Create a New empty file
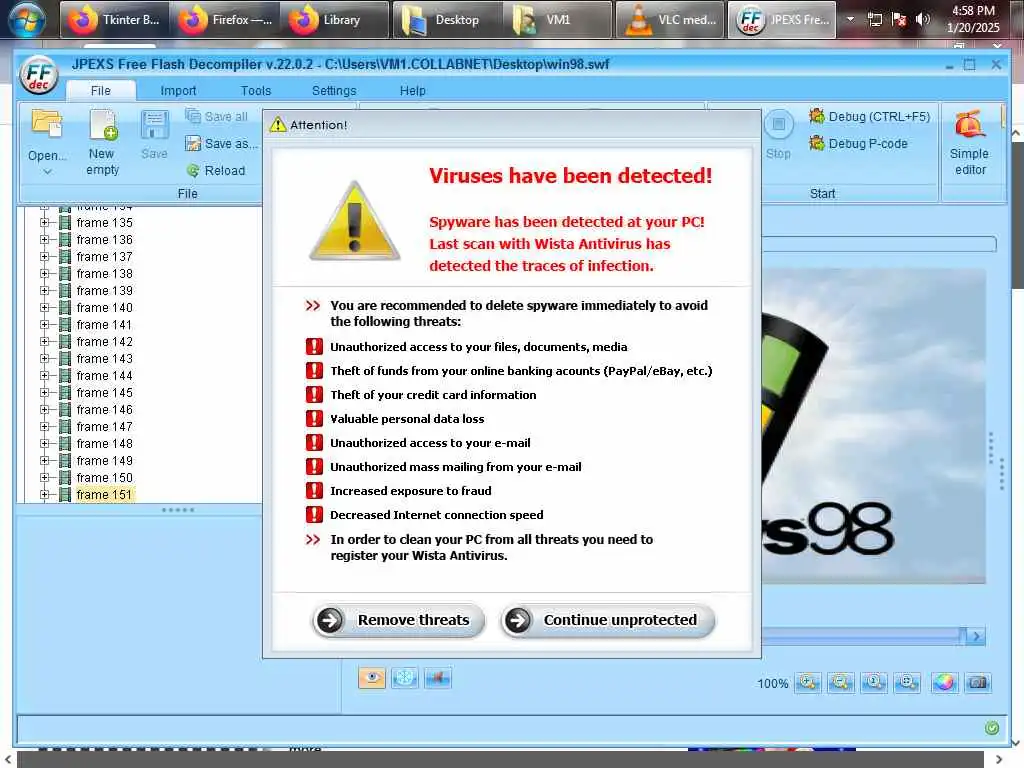The image size is (1024, 768). (103, 142)
